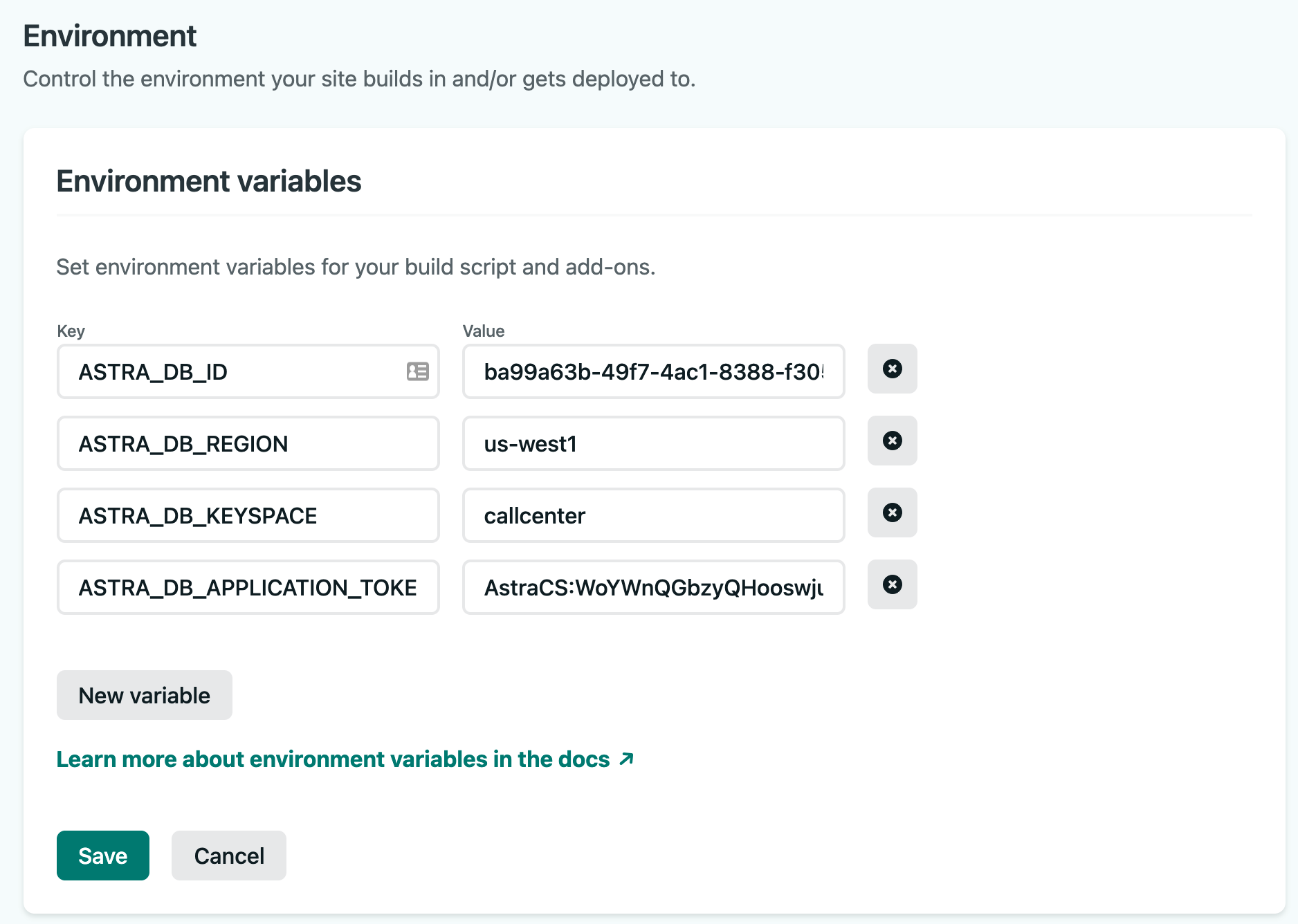Open the environment variables docs link

click(332, 759)
